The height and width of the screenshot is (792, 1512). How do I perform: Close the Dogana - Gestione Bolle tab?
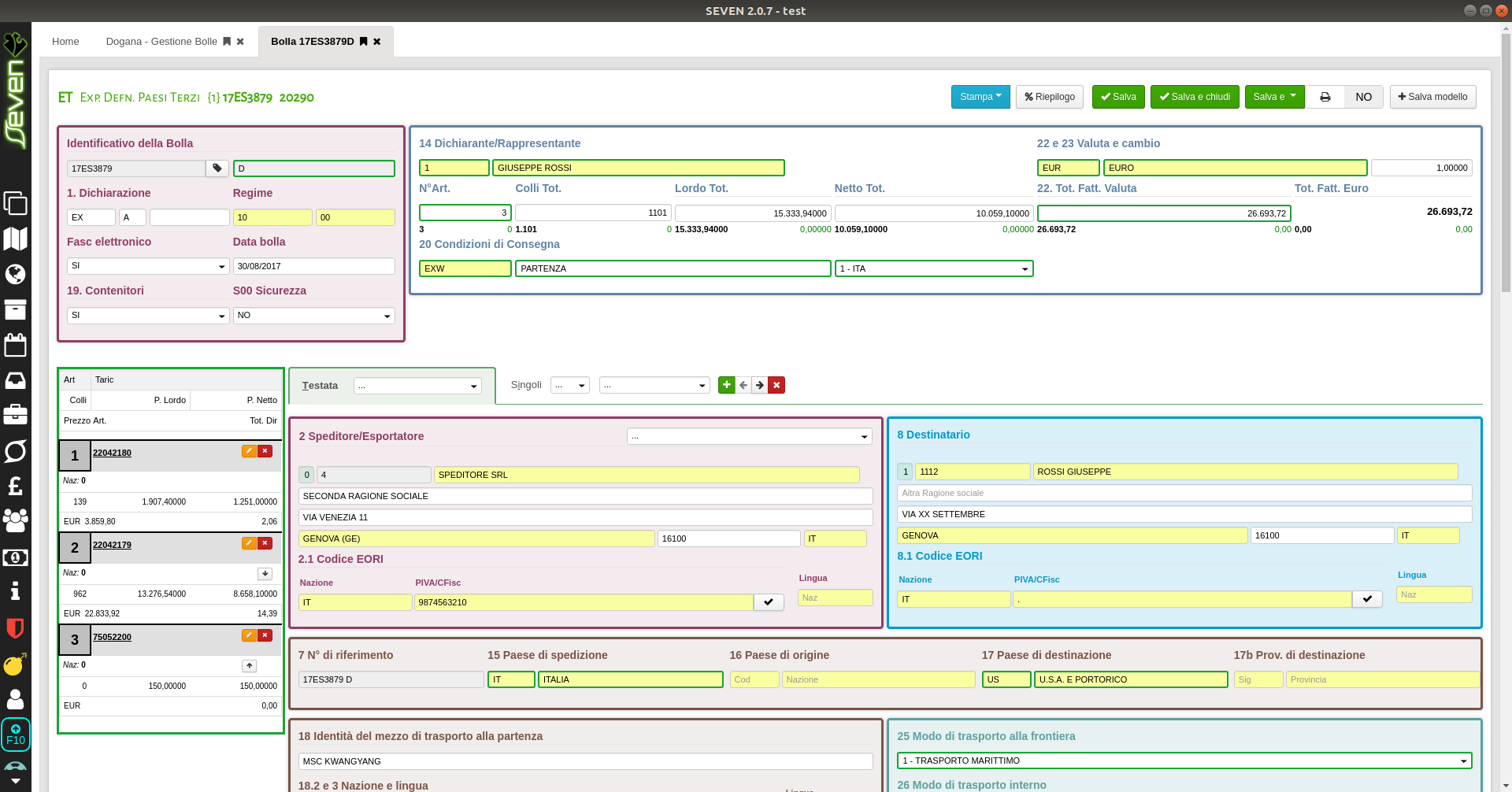click(240, 42)
